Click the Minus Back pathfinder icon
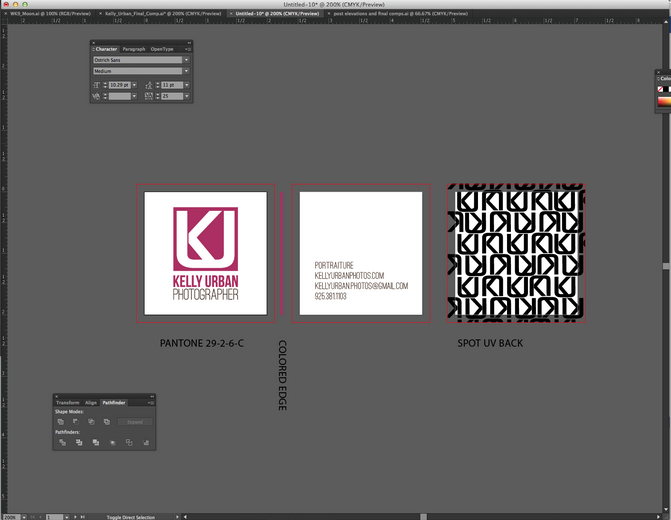 [x=146, y=442]
